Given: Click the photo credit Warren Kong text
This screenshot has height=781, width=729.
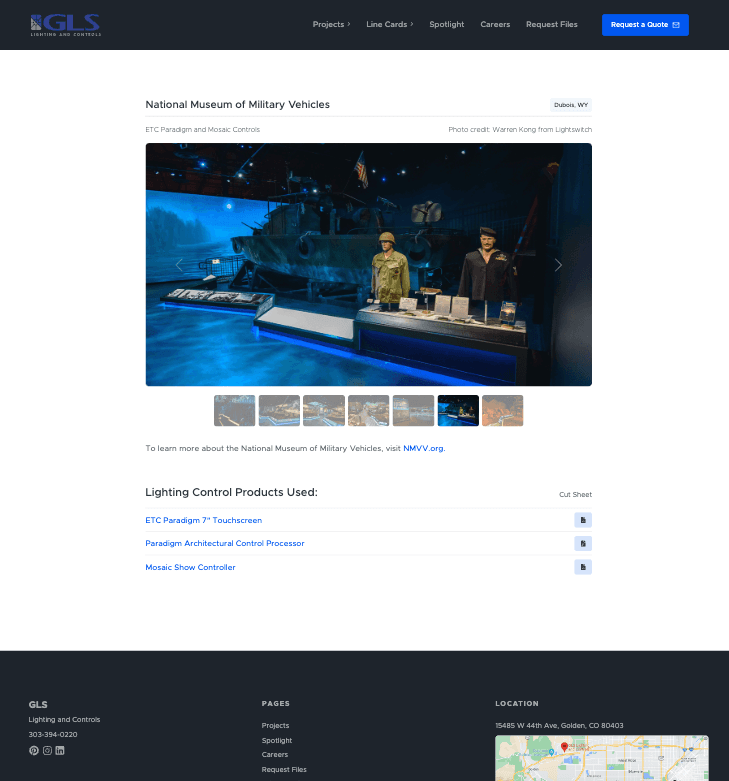Looking at the screenshot, I should point(520,130).
